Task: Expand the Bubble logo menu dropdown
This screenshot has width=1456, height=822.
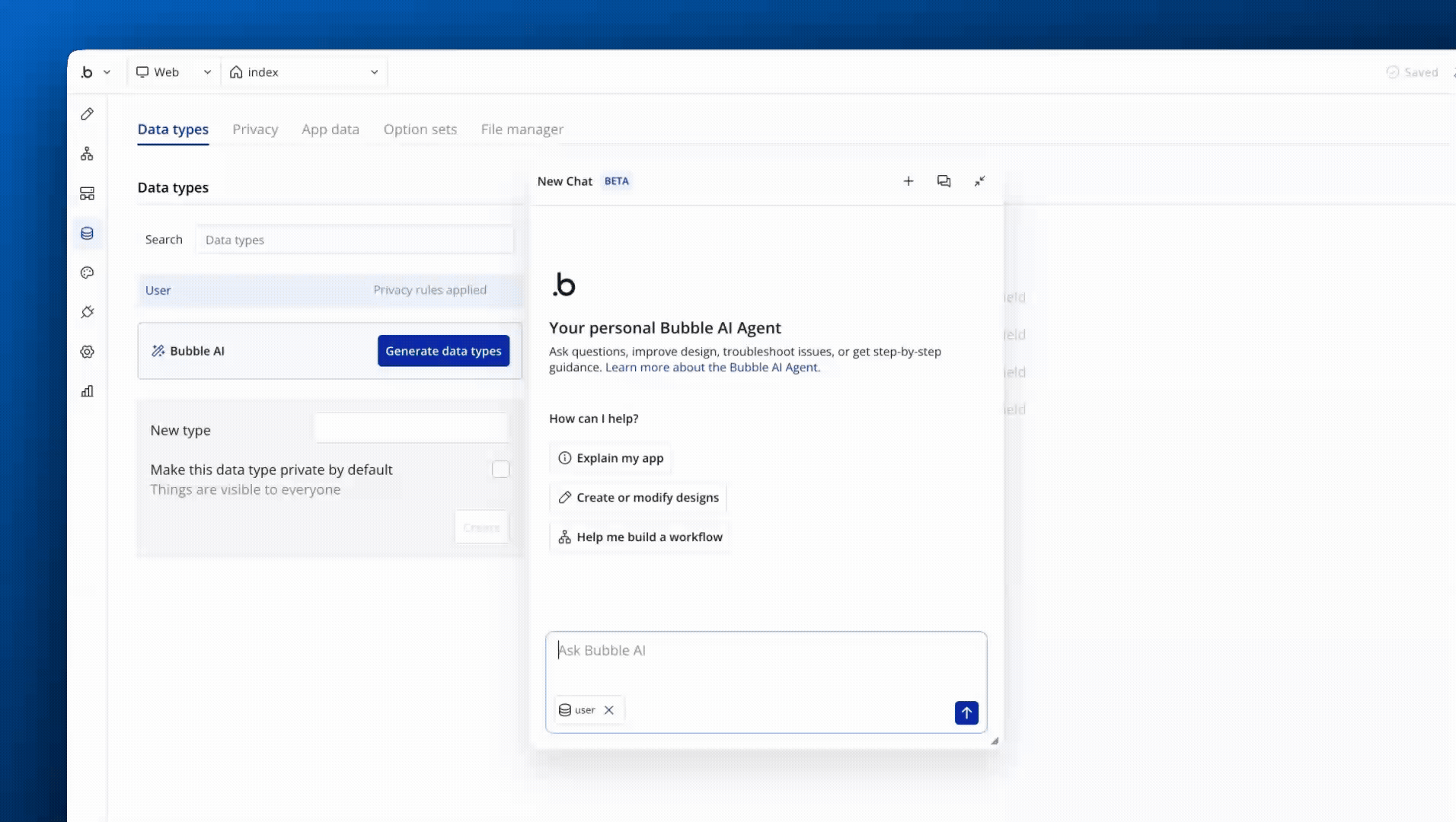Action: (x=96, y=72)
